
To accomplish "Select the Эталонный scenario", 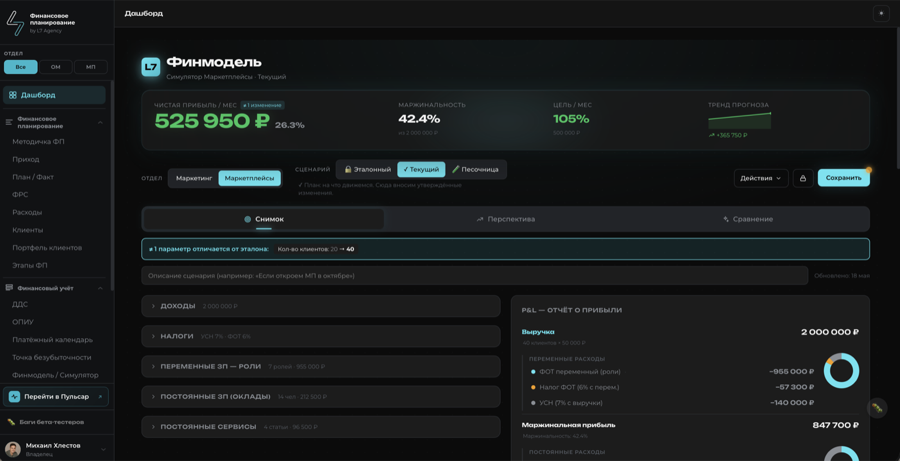I will [x=367, y=169].
